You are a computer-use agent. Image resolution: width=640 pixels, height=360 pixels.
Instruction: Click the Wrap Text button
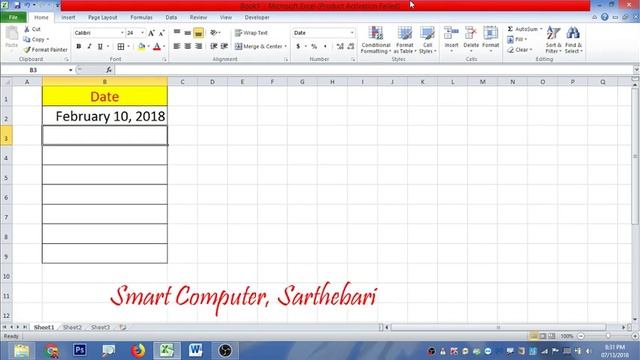pyautogui.click(x=251, y=33)
